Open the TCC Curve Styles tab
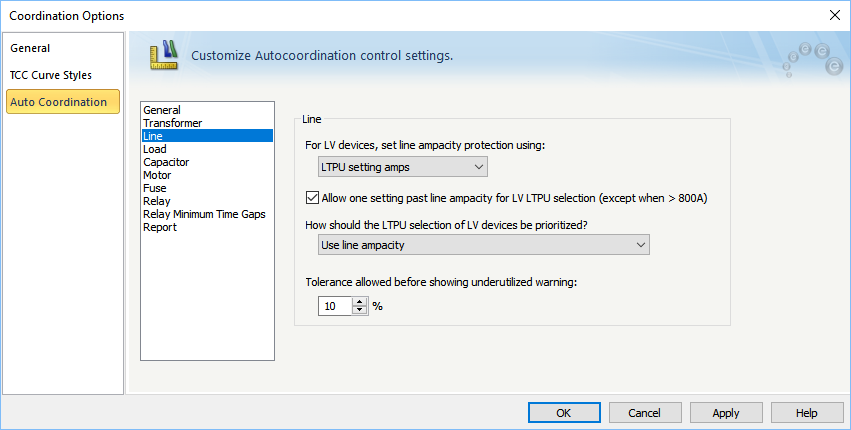The width and height of the screenshot is (851, 430). click(x=50, y=75)
